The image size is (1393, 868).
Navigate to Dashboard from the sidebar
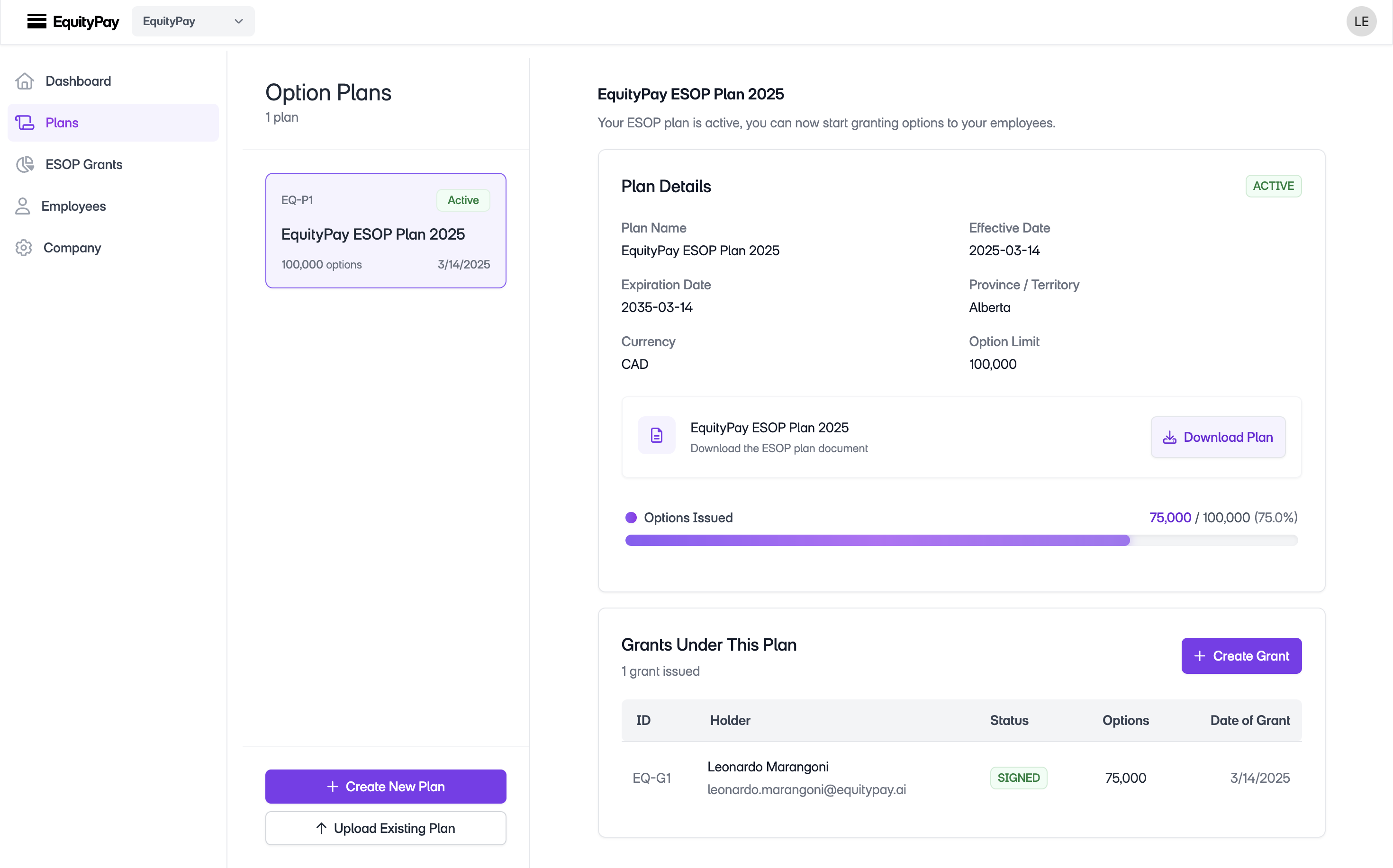click(x=78, y=81)
